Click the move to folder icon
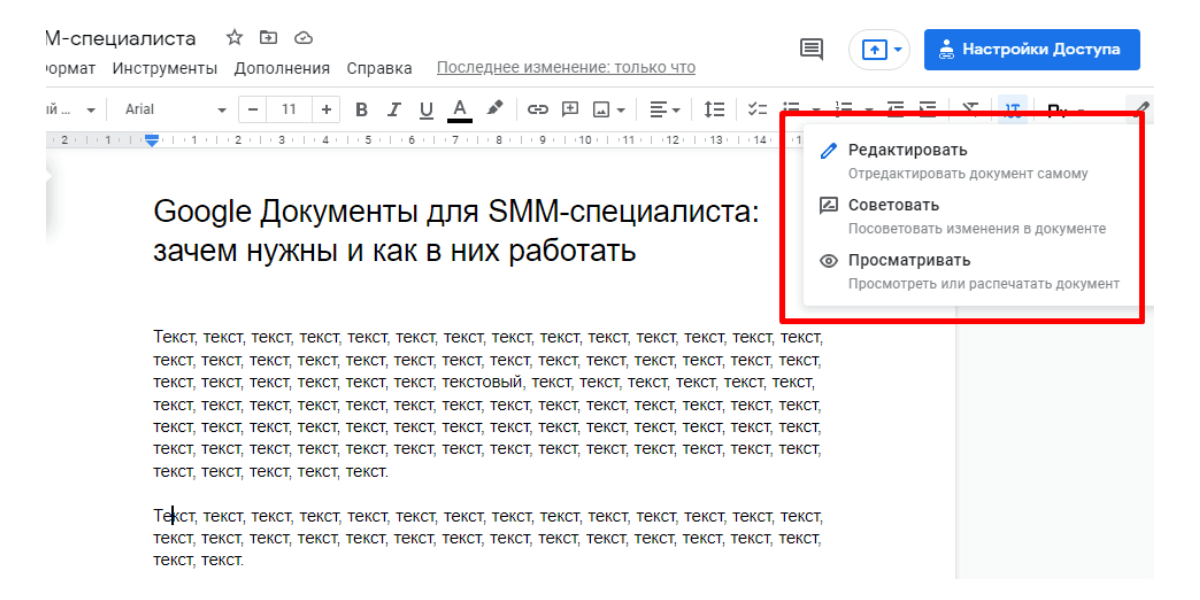The width and height of the screenshot is (1200, 600). point(268,38)
